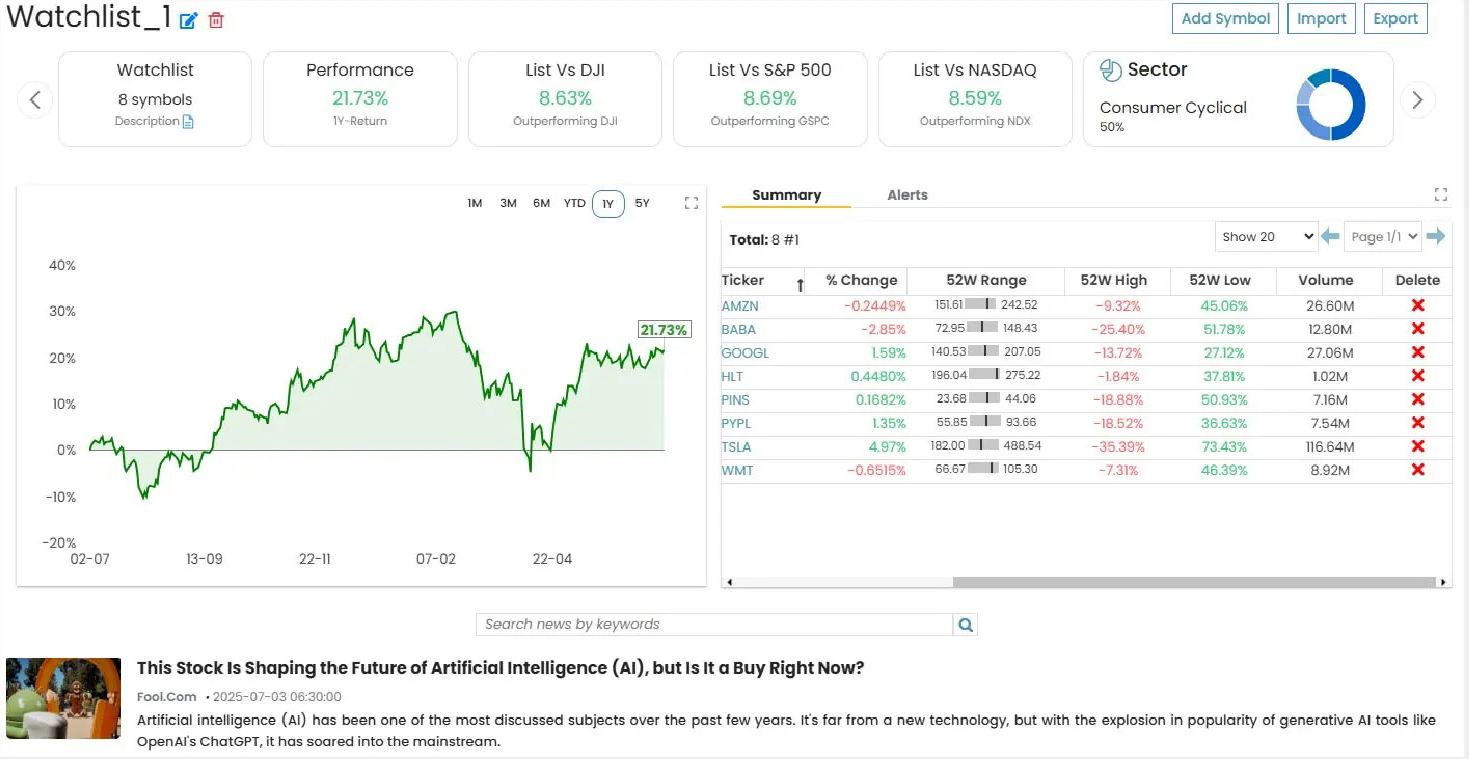The image size is (1469, 759).
Task: Open the HLT ticker link
Action: [x=733, y=376]
